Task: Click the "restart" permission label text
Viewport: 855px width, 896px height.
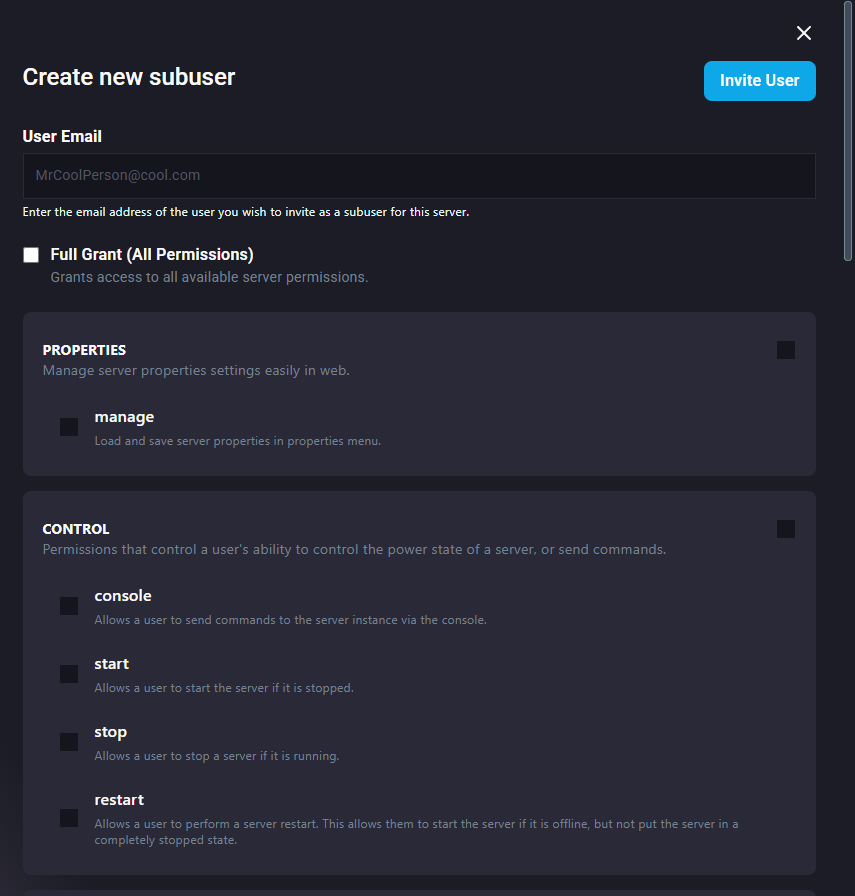Action: 119,800
